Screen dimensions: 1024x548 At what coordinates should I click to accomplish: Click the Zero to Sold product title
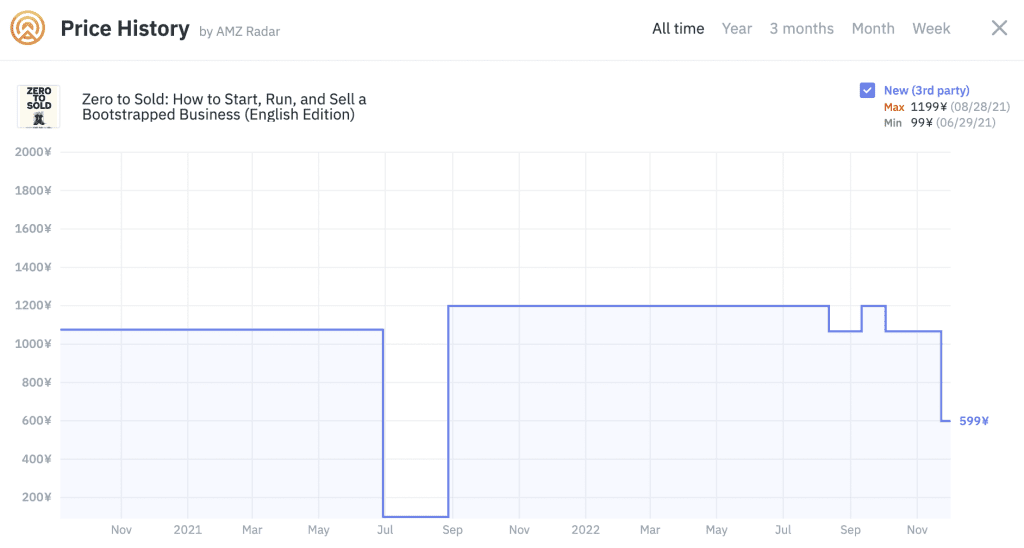224,107
